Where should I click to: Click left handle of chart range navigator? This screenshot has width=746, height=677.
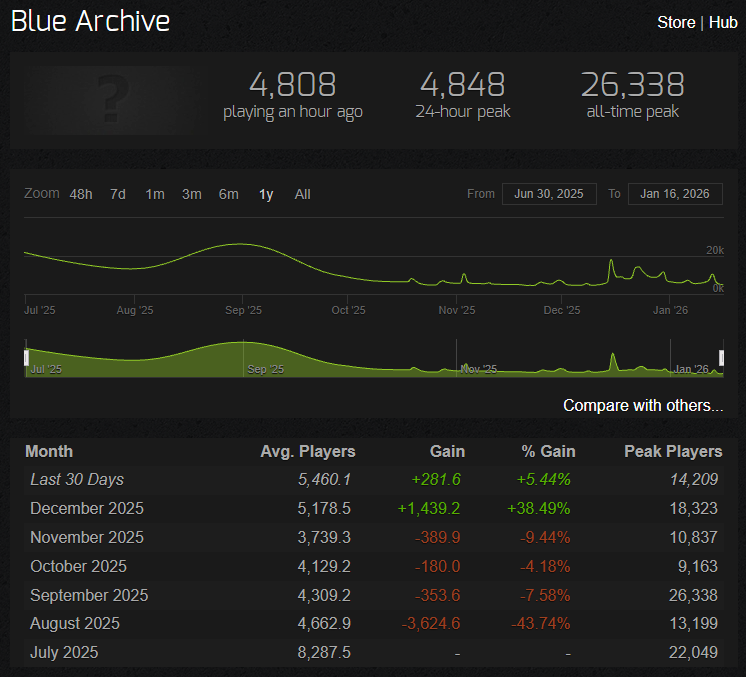coord(27,358)
